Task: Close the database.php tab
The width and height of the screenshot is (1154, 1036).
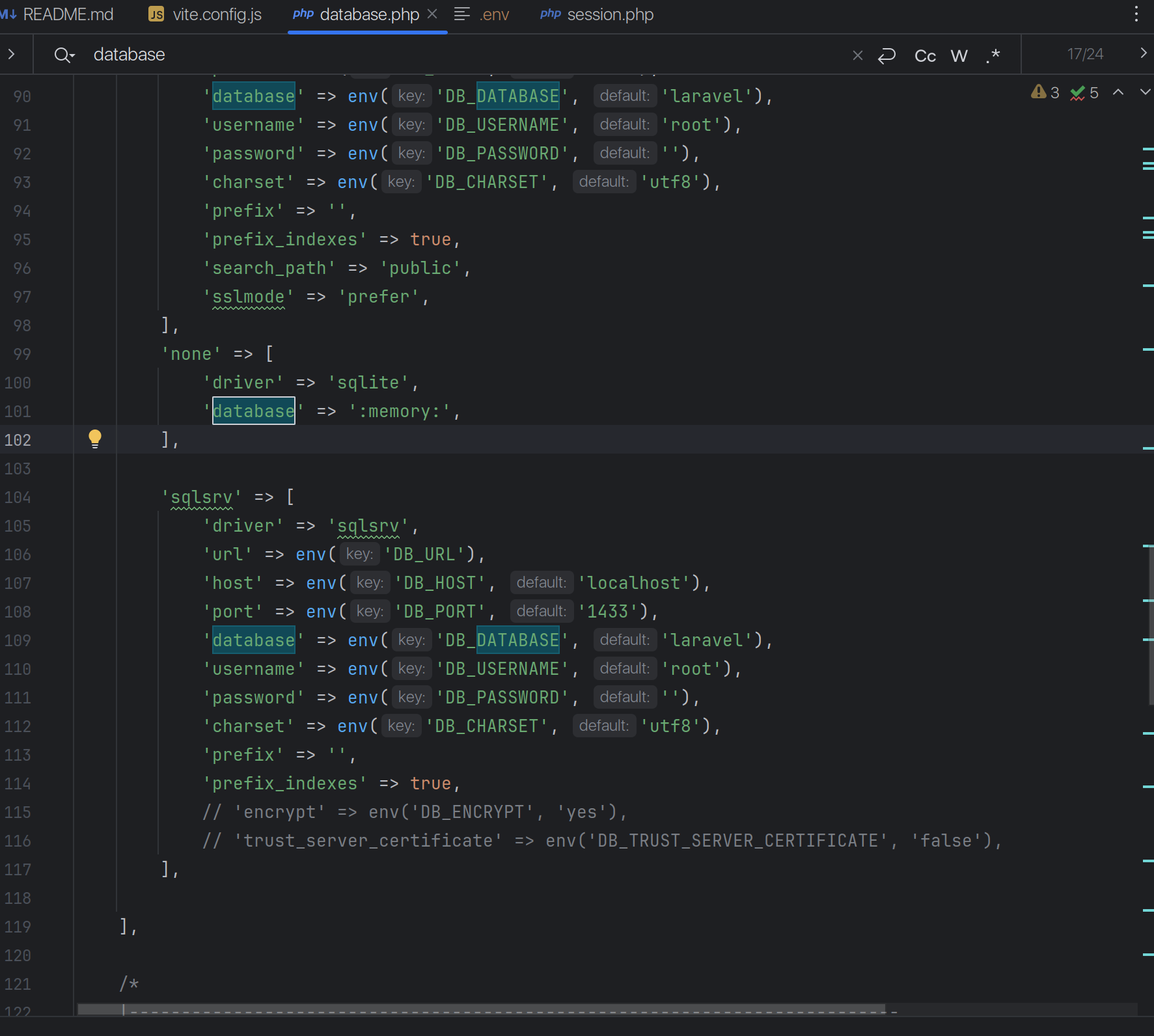Action: (432, 14)
